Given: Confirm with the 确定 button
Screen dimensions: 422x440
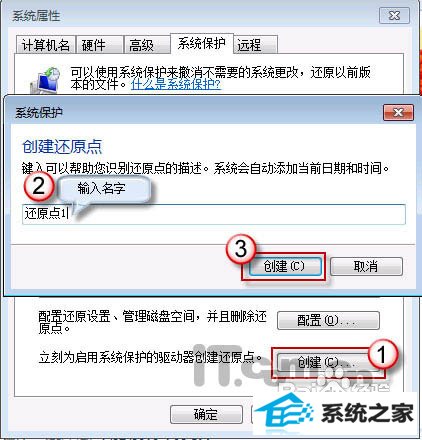Looking at the screenshot, I should [x=206, y=414].
